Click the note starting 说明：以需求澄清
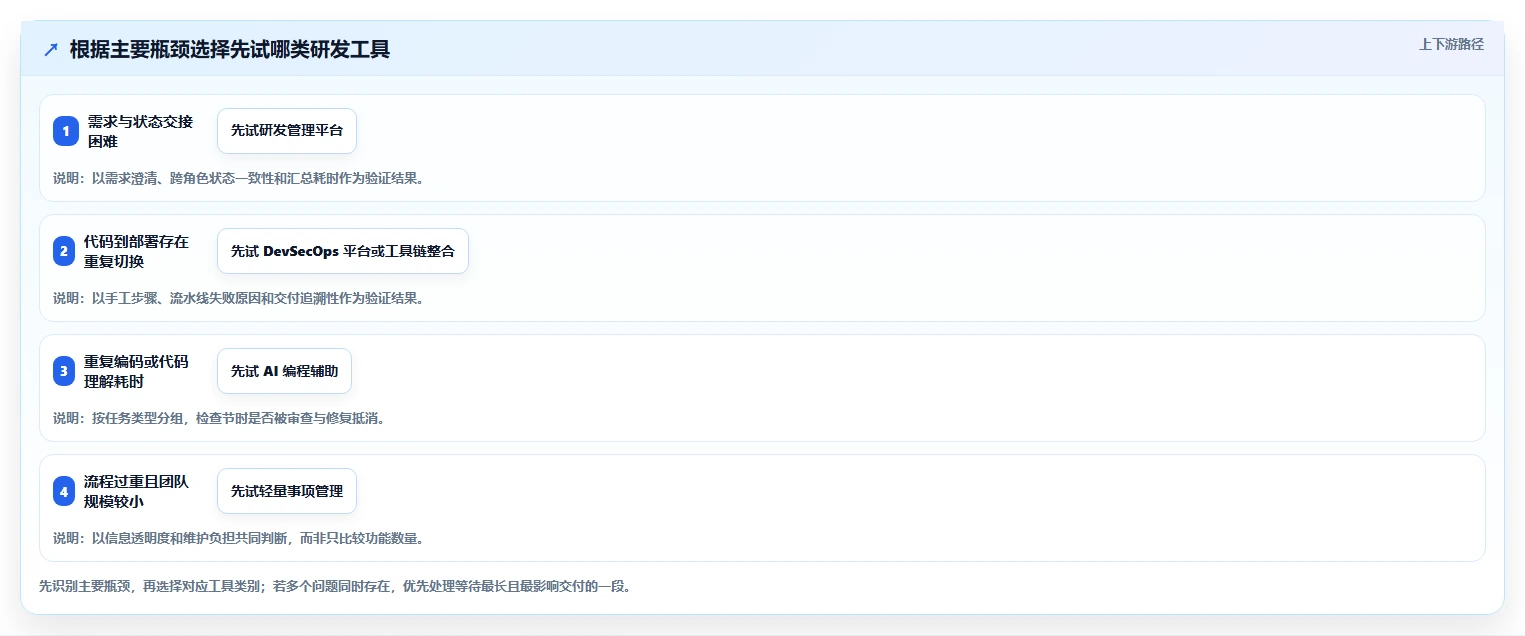The width and height of the screenshot is (1525, 636). tap(238, 178)
